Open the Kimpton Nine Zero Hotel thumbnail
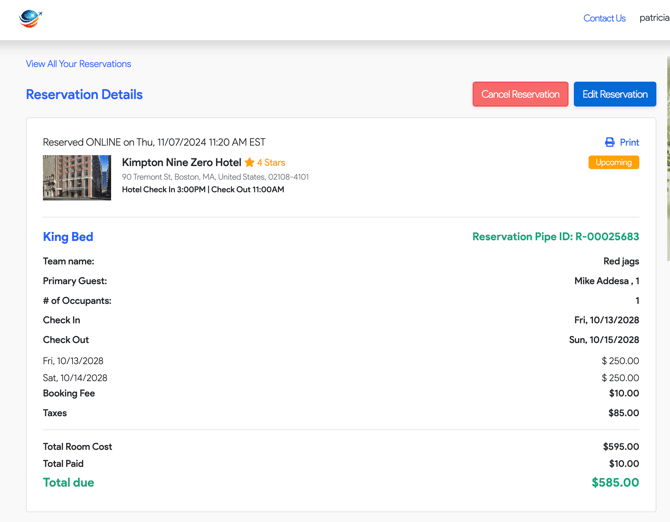This screenshot has height=522, width=670. [x=77, y=177]
